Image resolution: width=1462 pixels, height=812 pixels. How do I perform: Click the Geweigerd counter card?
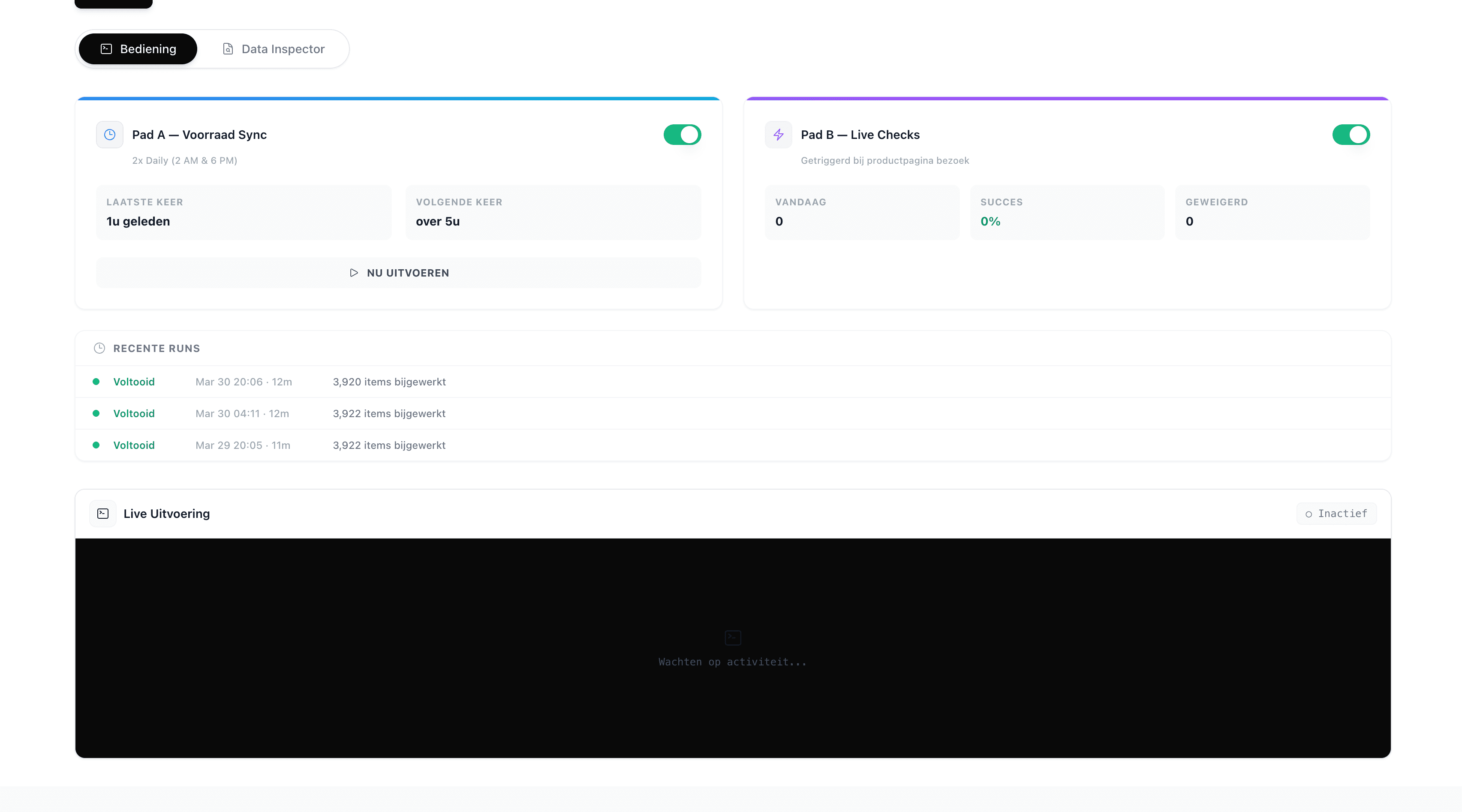point(1272,212)
